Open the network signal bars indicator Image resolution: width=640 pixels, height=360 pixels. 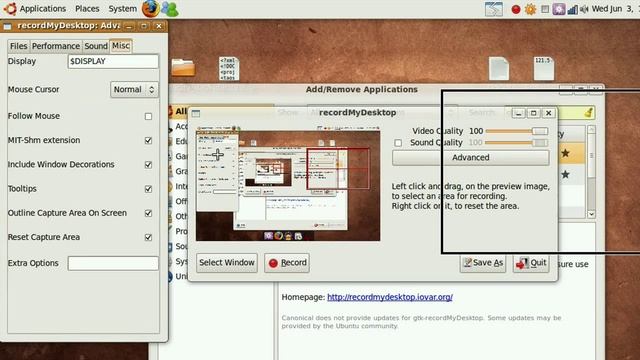click(x=573, y=9)
